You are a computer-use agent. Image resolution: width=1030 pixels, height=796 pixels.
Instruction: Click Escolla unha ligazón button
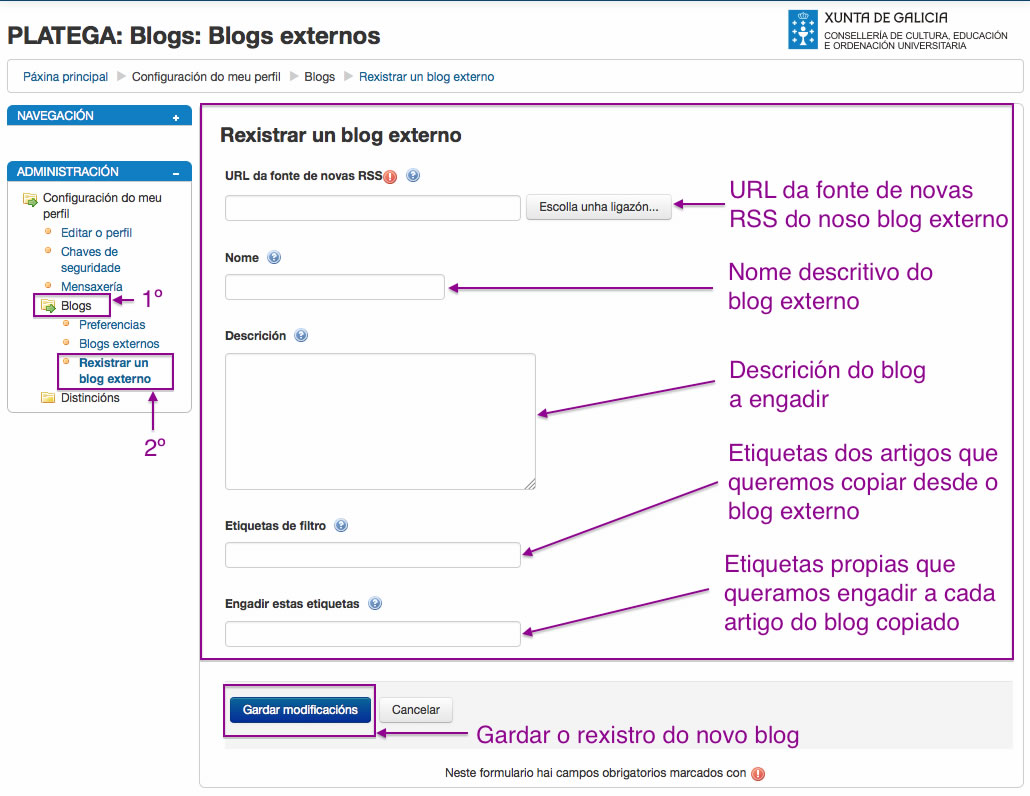(598, 207)
